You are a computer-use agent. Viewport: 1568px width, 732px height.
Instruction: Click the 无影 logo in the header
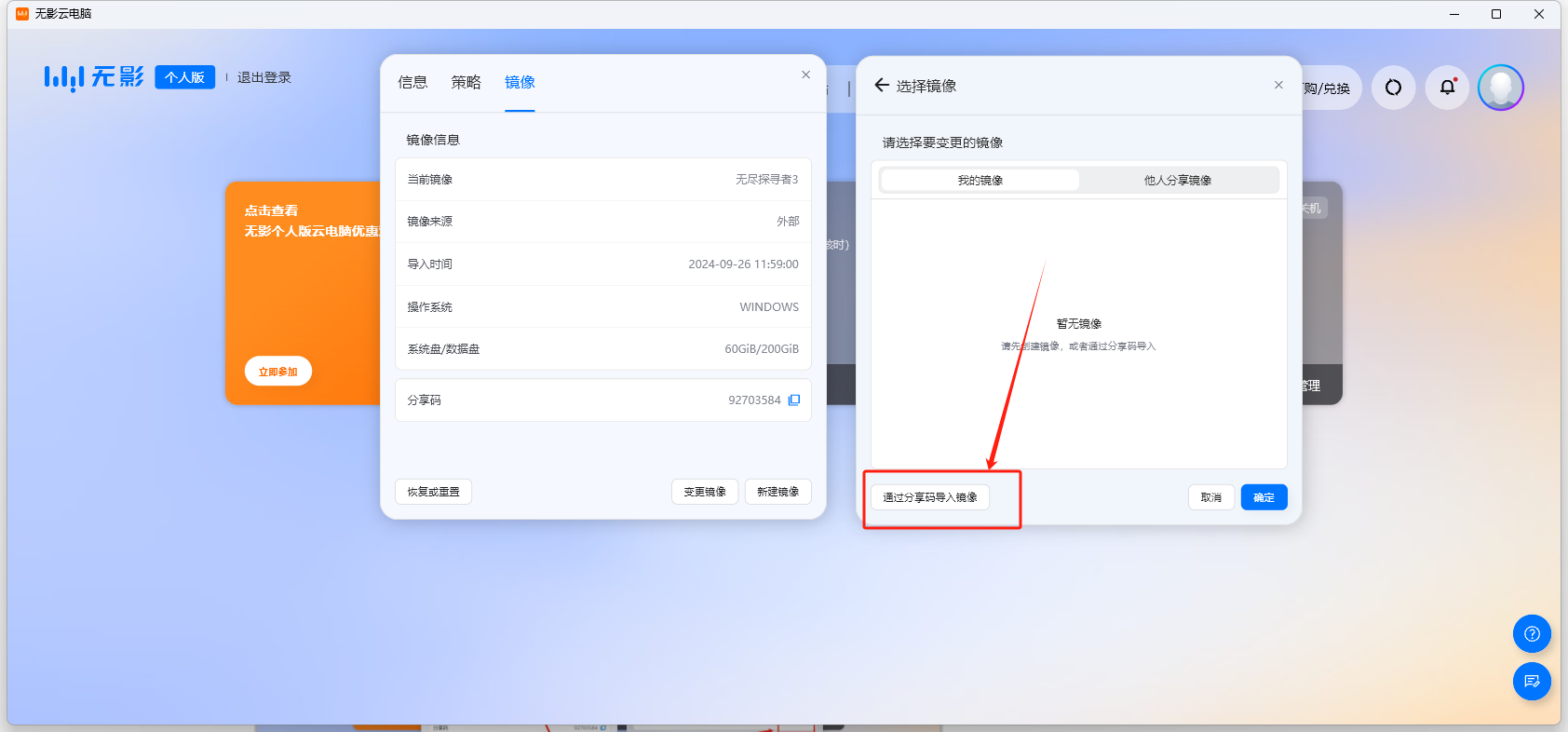coord(94,77)
